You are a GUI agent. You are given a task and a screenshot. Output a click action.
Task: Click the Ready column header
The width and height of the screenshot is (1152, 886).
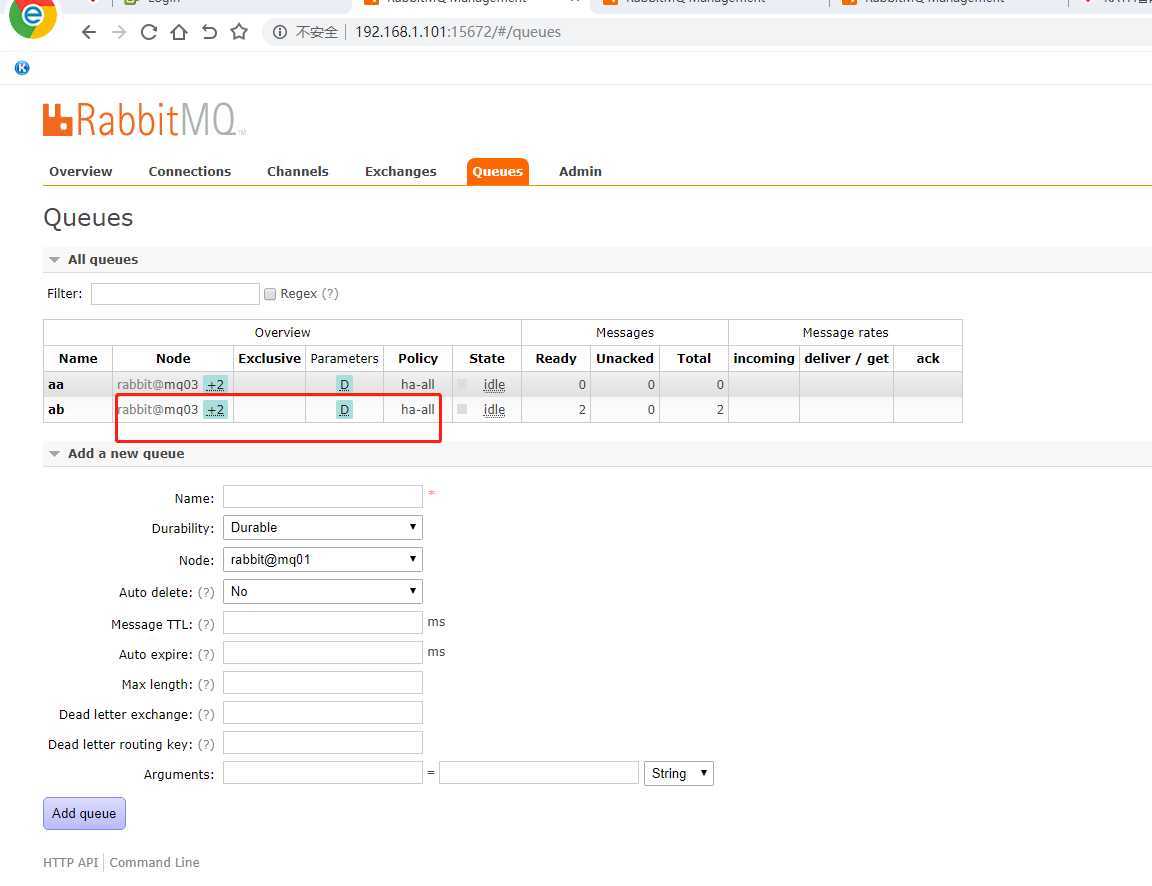(x=555, y=359)
